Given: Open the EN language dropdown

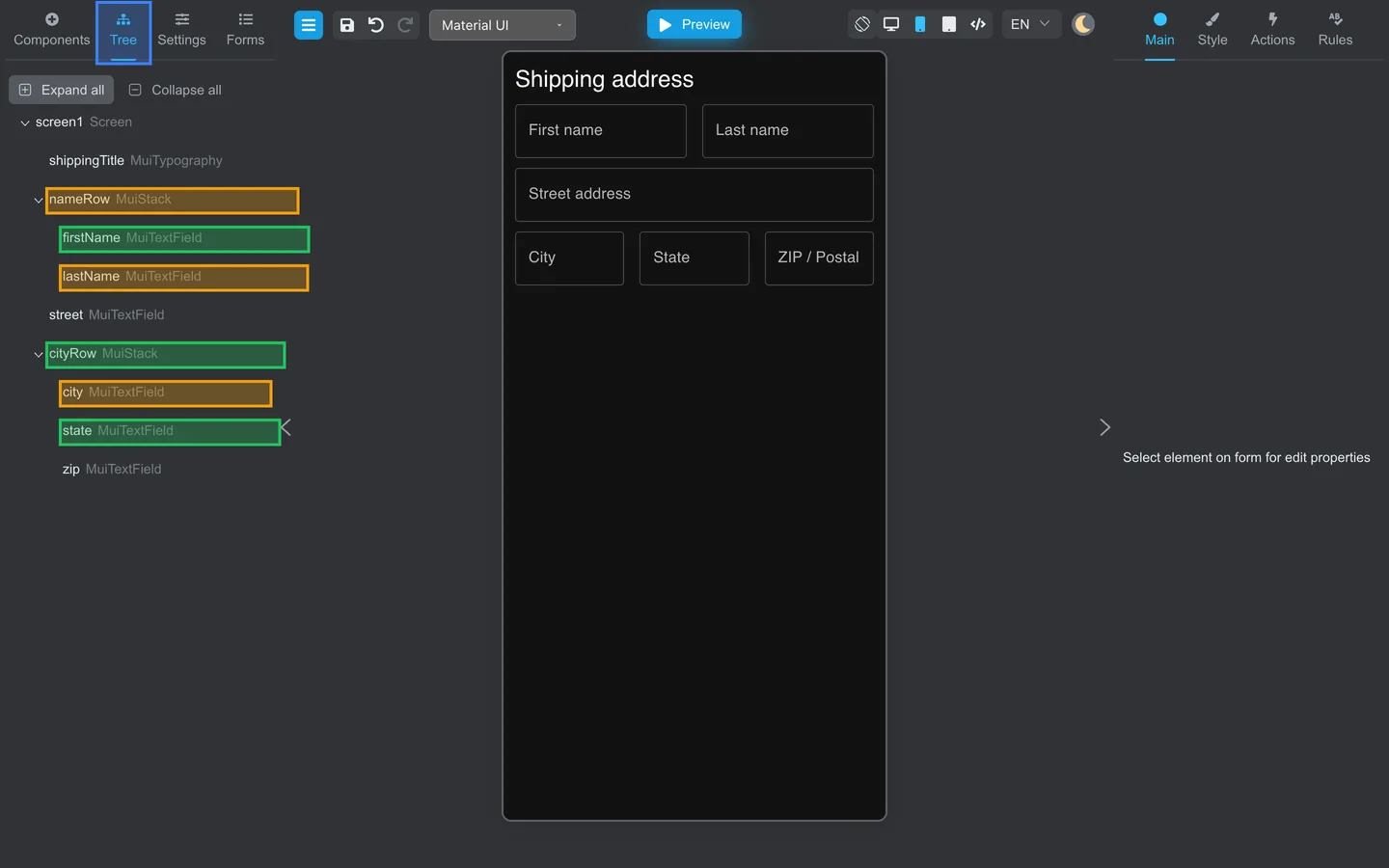Looking at the screenshot, I should point(1031,24).
